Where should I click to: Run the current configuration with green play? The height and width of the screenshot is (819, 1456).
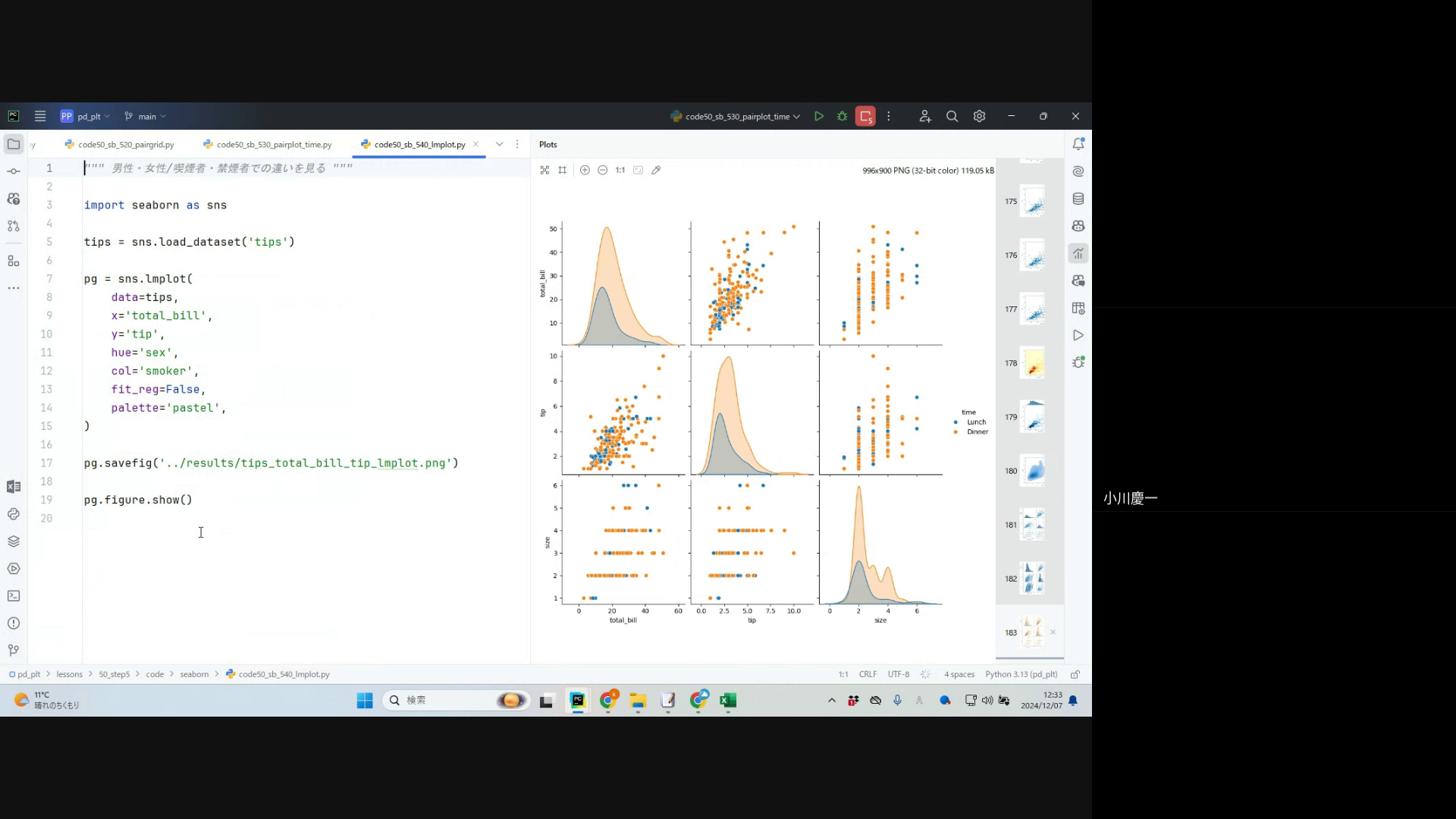pos(819,116)
